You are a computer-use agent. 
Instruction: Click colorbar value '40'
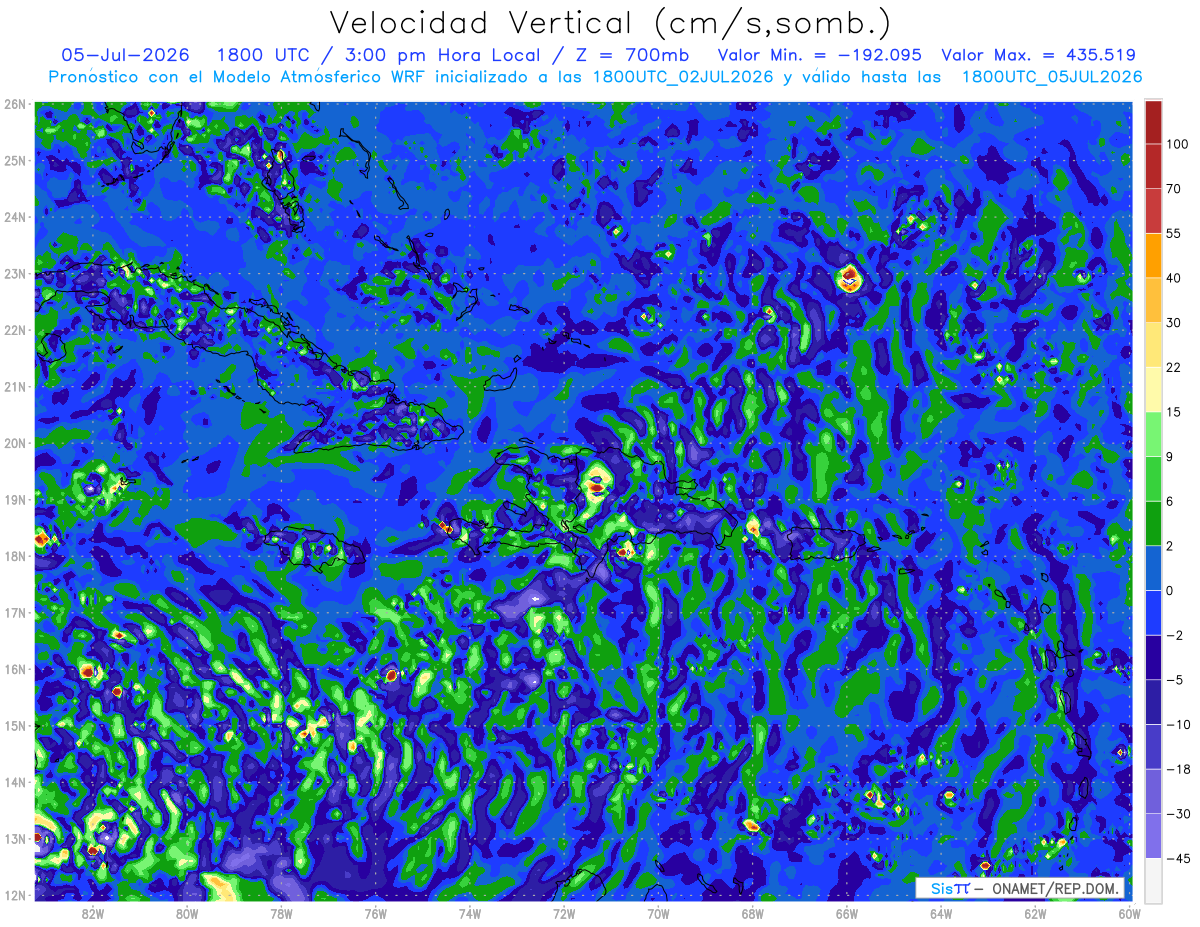click(1174, 278)
